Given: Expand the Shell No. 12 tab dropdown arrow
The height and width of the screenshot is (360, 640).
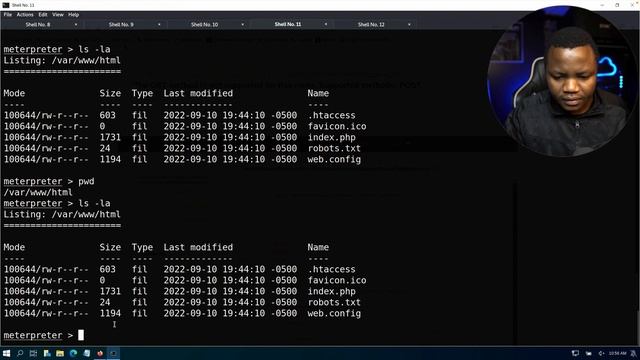Looking at the screenshot, I should [409, 24].
